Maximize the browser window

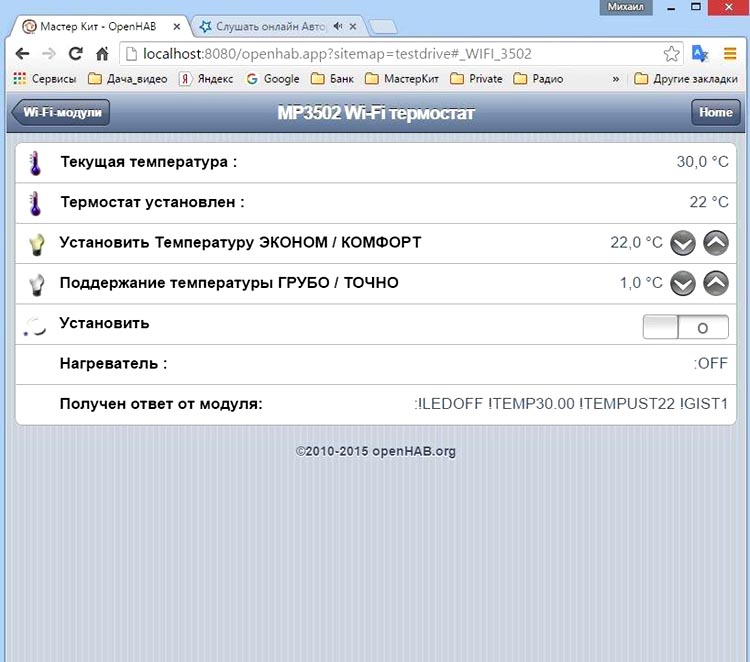click(x=696, y=7)
